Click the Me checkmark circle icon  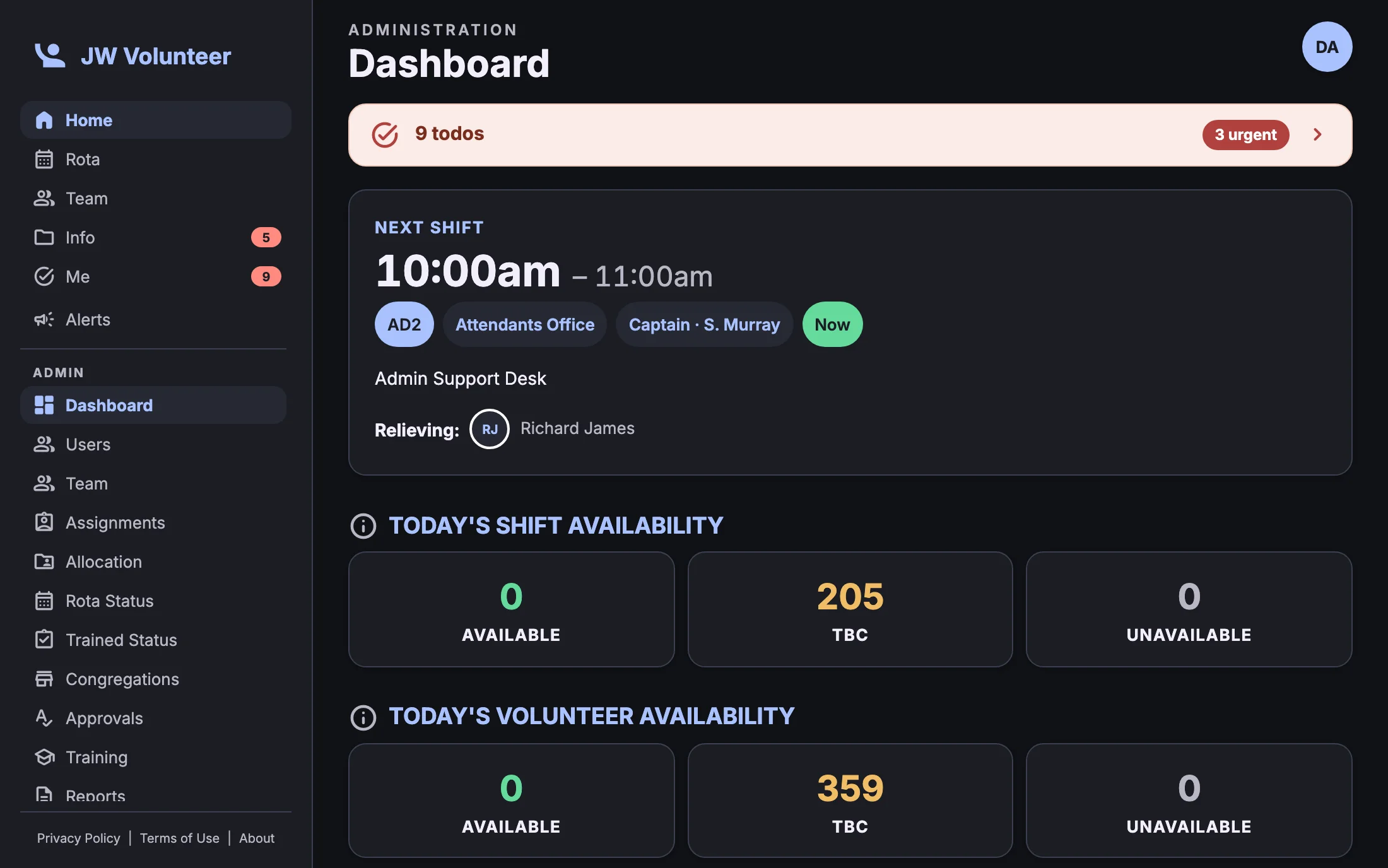pos(44,276)
